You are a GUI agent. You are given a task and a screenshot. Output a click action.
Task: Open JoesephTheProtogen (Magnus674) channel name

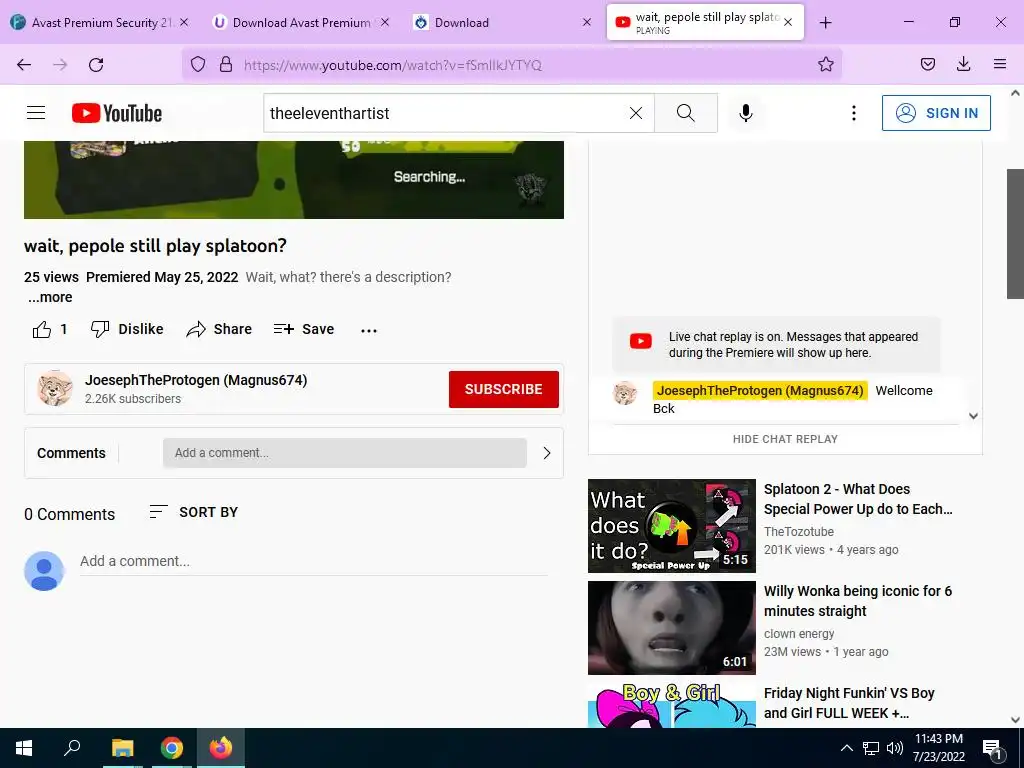click(x=196, y=380)
